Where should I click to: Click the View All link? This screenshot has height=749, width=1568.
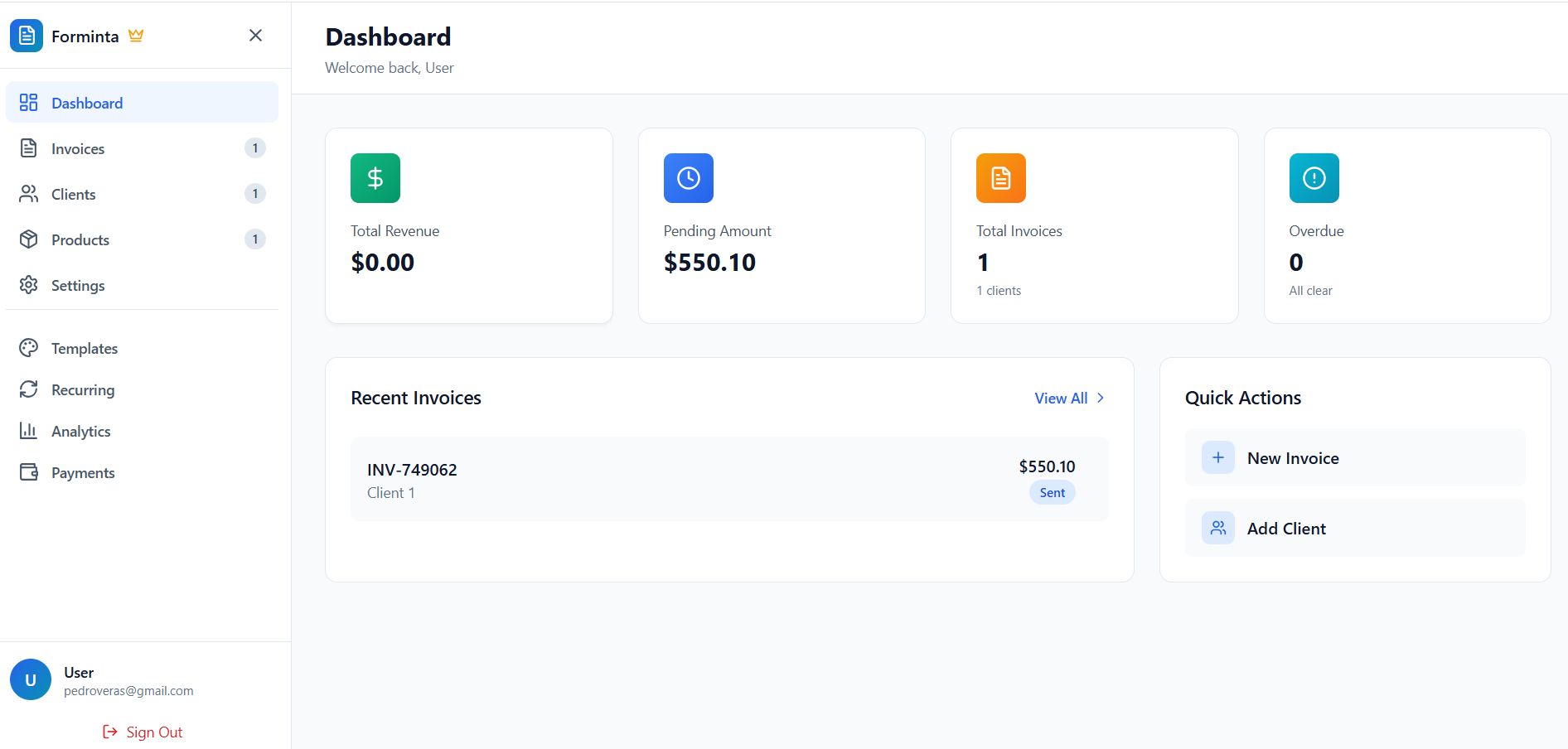pos(1069,399)
